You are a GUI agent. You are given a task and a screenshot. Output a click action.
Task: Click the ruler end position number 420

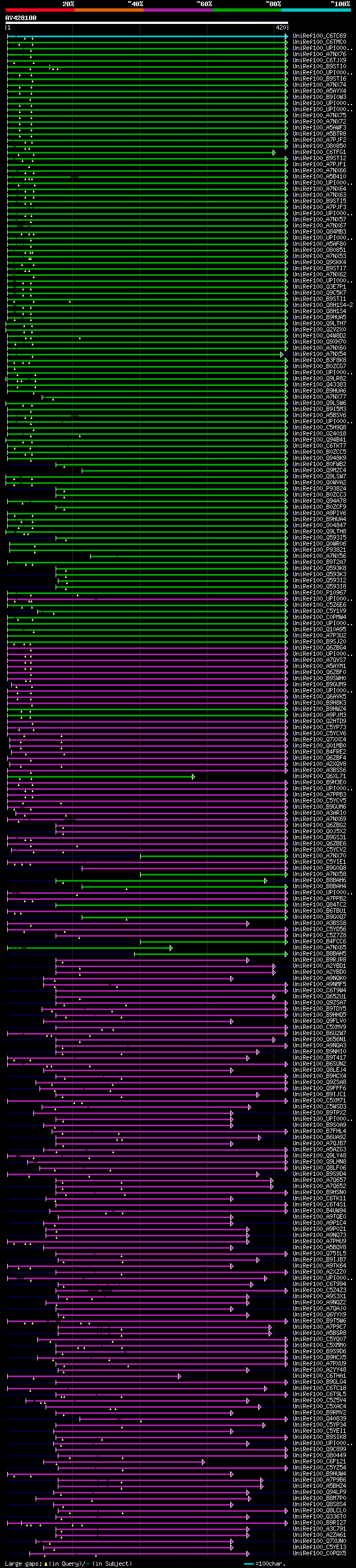(280, 28)
